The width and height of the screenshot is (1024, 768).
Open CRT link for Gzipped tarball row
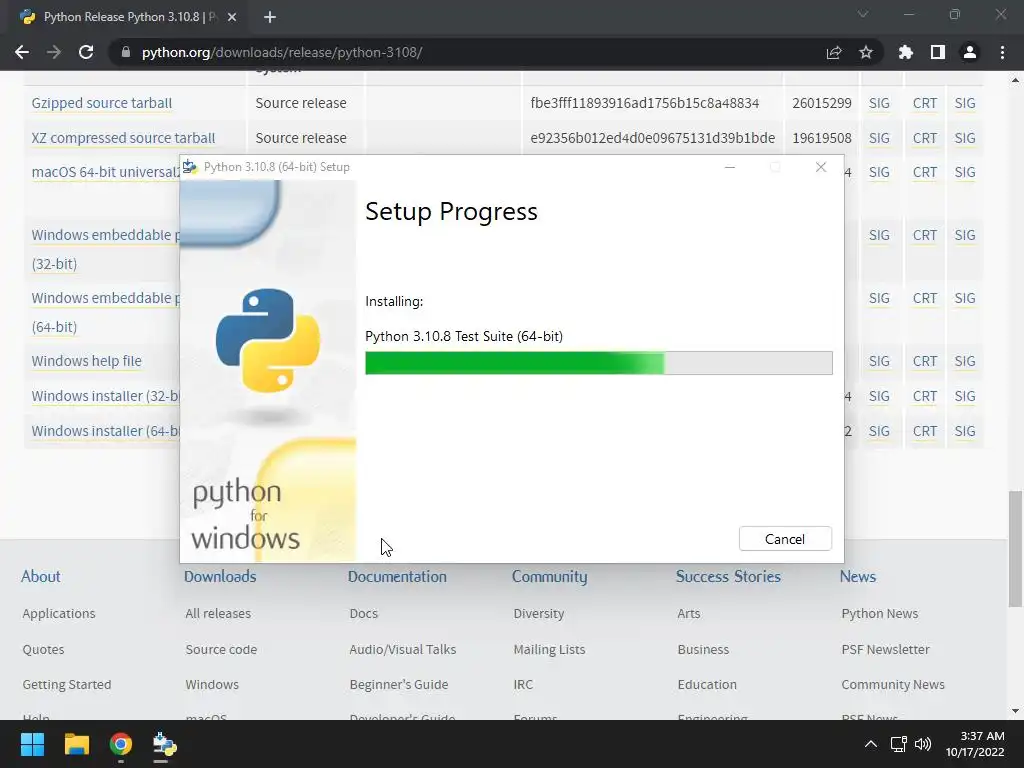tap(925, 103)
